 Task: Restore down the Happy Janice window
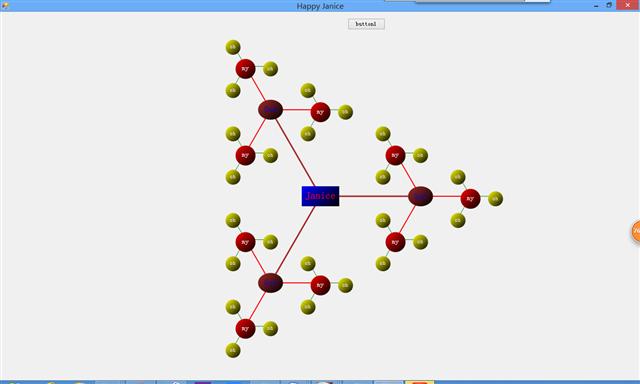tap(609, 5)
